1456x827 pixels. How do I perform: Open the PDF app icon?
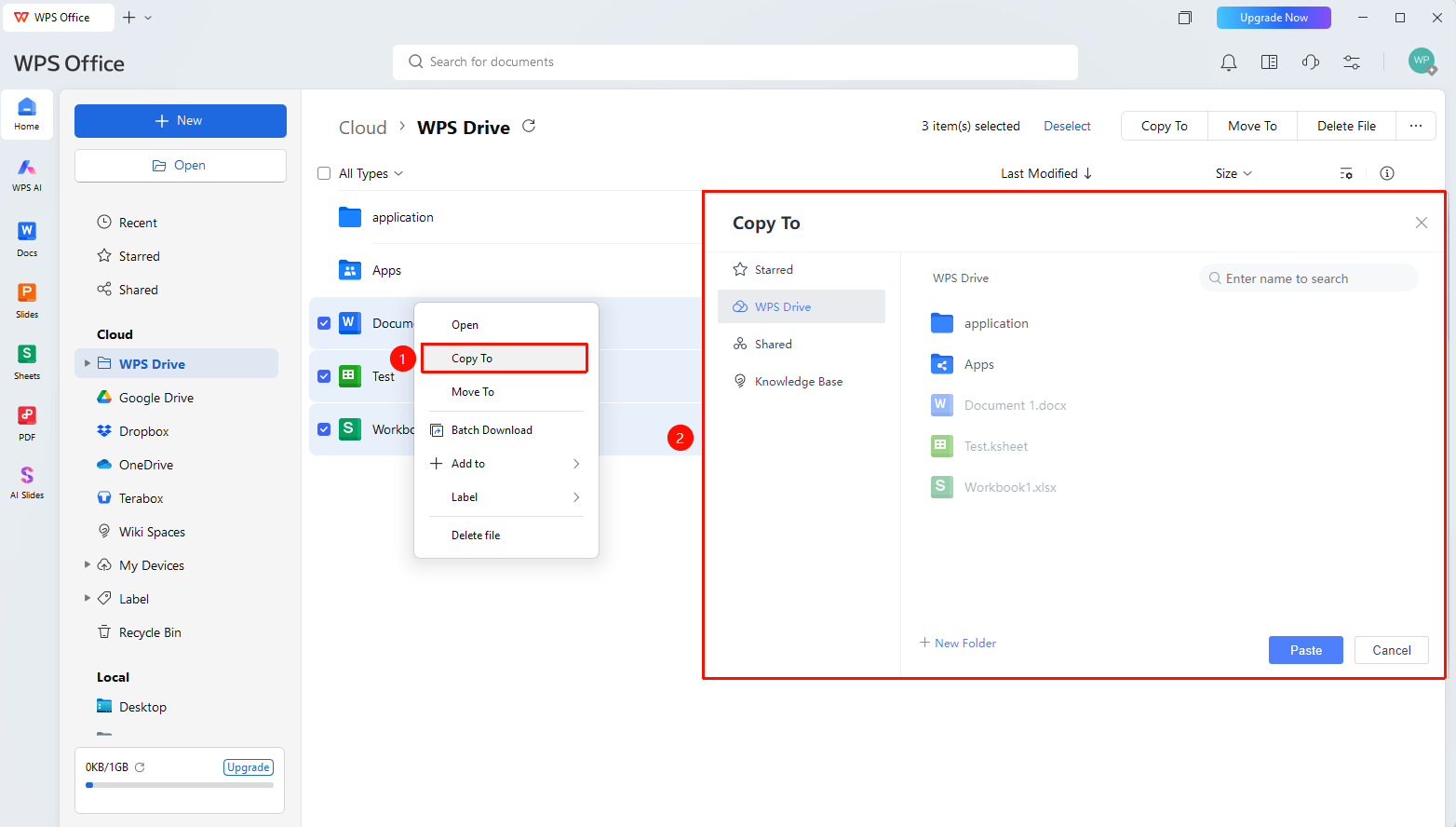(x=27, y=423)
